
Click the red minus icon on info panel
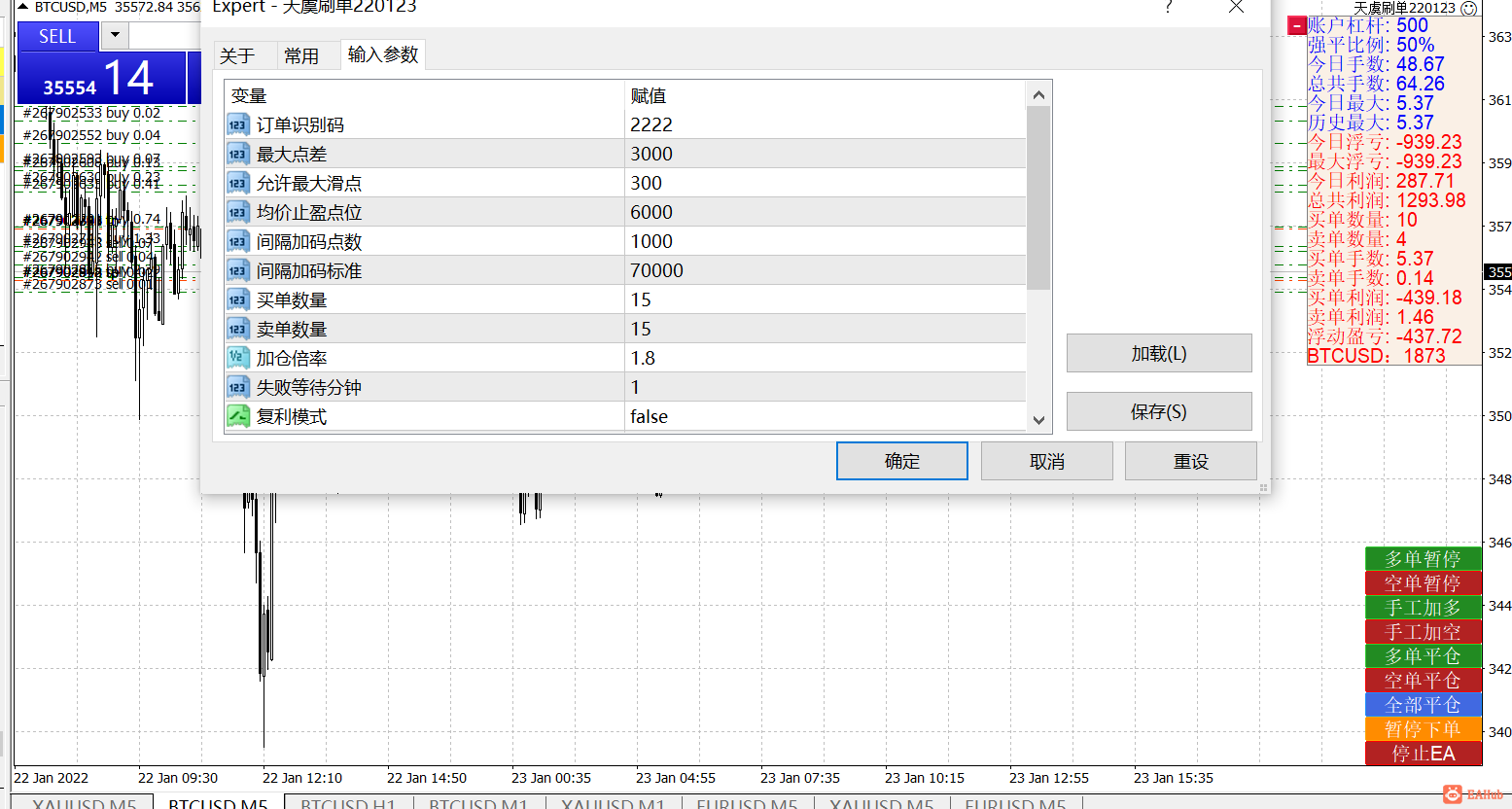[1297, 26]
